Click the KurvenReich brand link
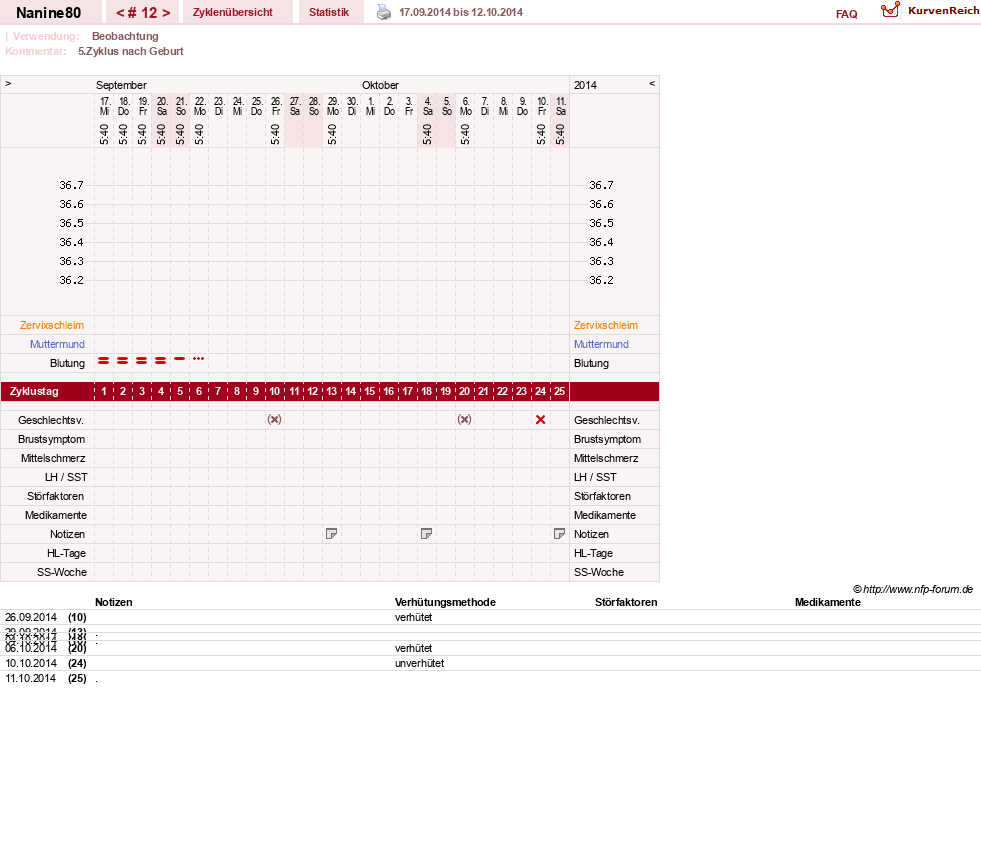Screen dimensions: 981x861 pos(943,11)
